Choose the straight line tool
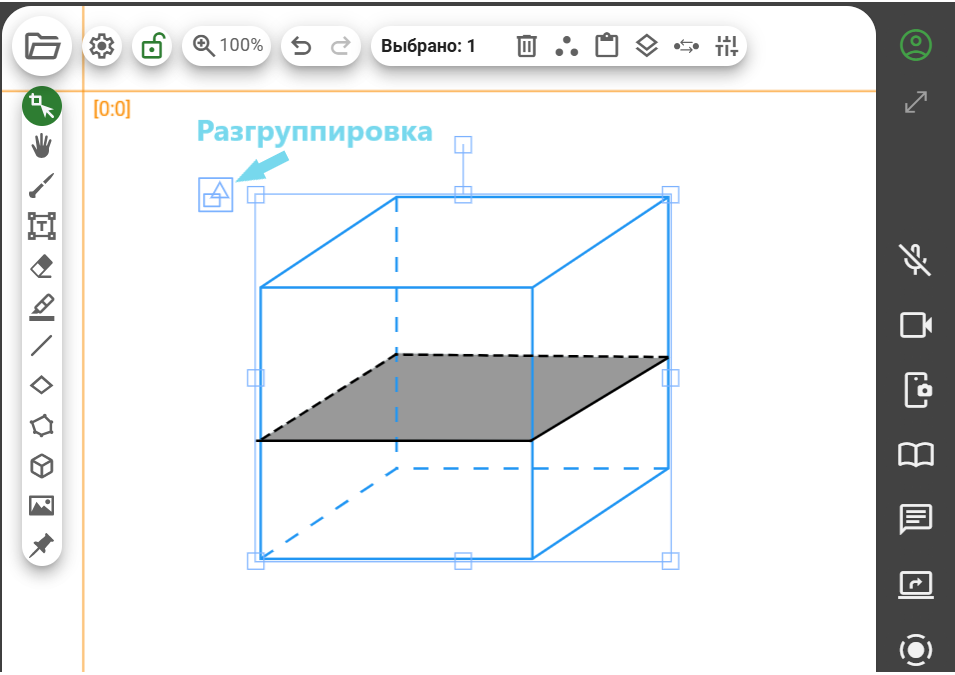 pos(41,346)
